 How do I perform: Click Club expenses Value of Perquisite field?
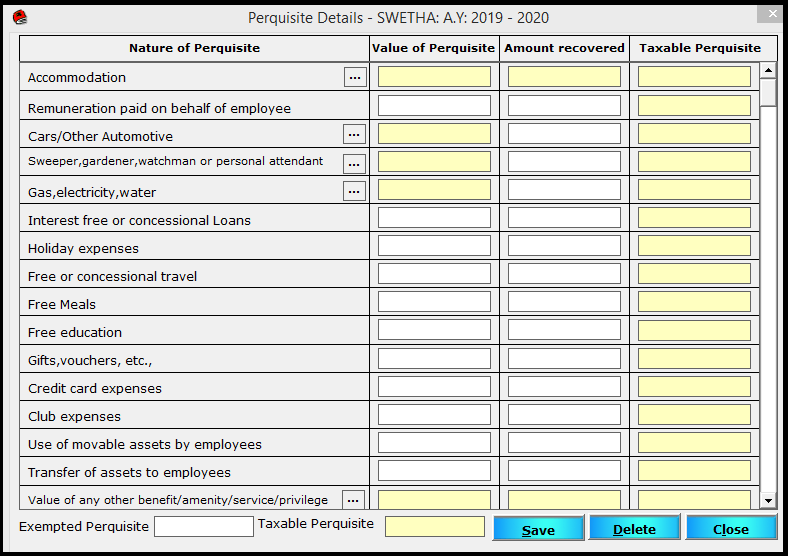click(434, 415)
